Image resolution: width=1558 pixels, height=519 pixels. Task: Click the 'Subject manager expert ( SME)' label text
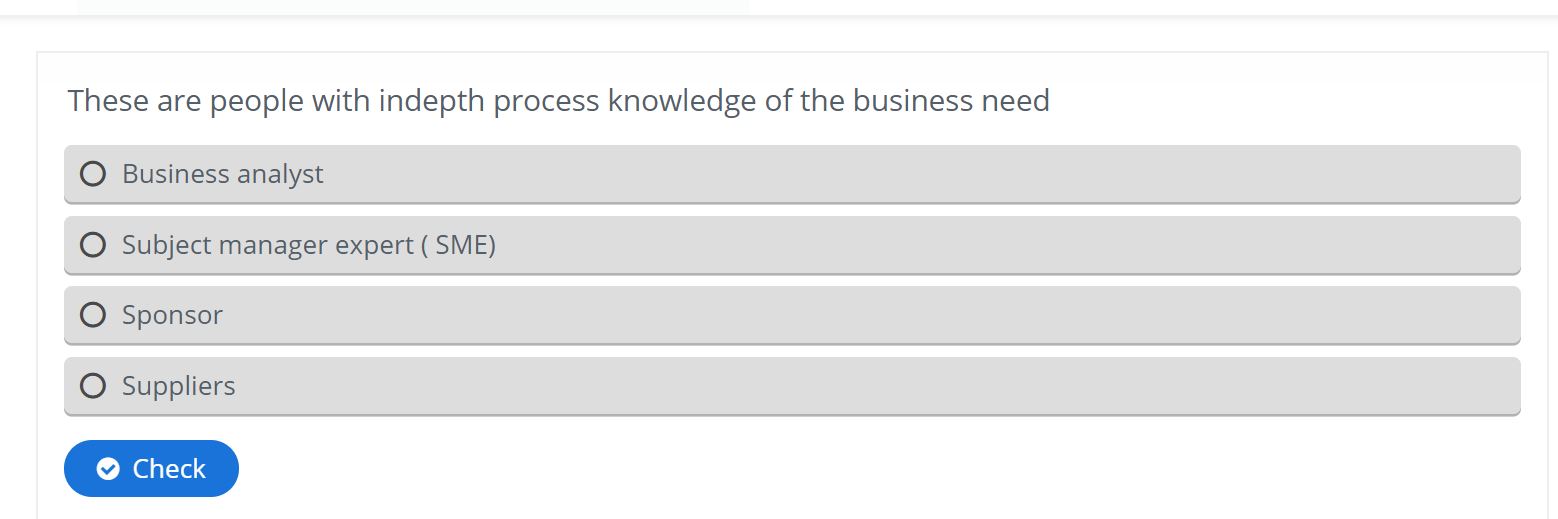[x=309, y=245]
